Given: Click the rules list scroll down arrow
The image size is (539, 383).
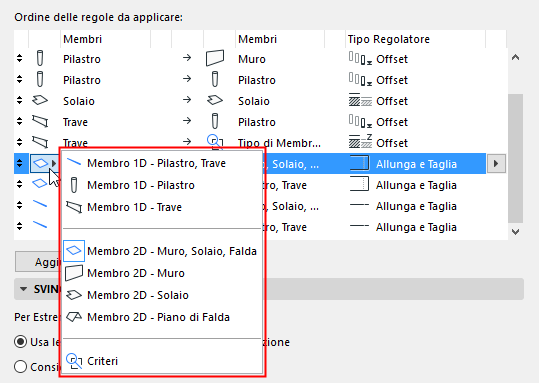Looking at the screenshot, I should click(515, 232).
